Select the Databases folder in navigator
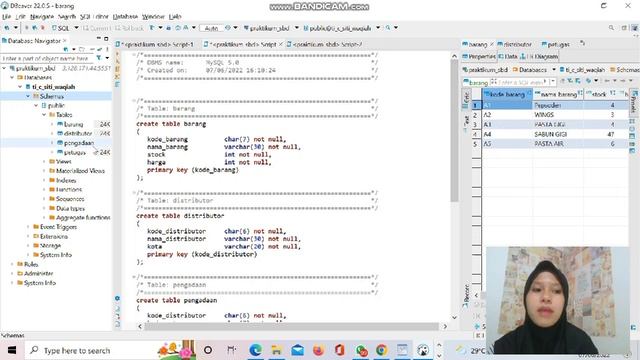640x360 pixels. click(x=38, y=77)
